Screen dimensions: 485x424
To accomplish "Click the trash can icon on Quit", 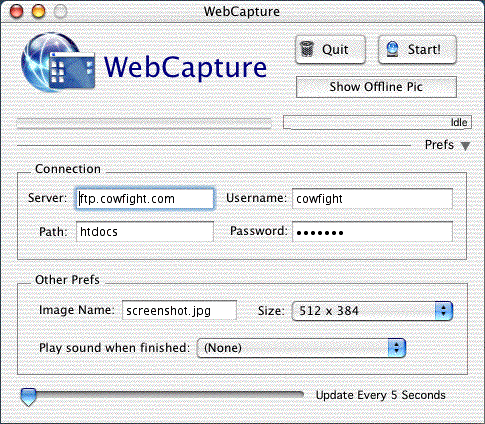I will pos(307,49).
